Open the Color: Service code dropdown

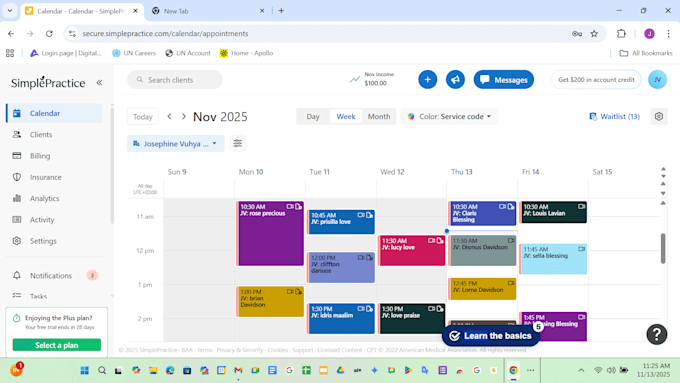pos(449,116)
